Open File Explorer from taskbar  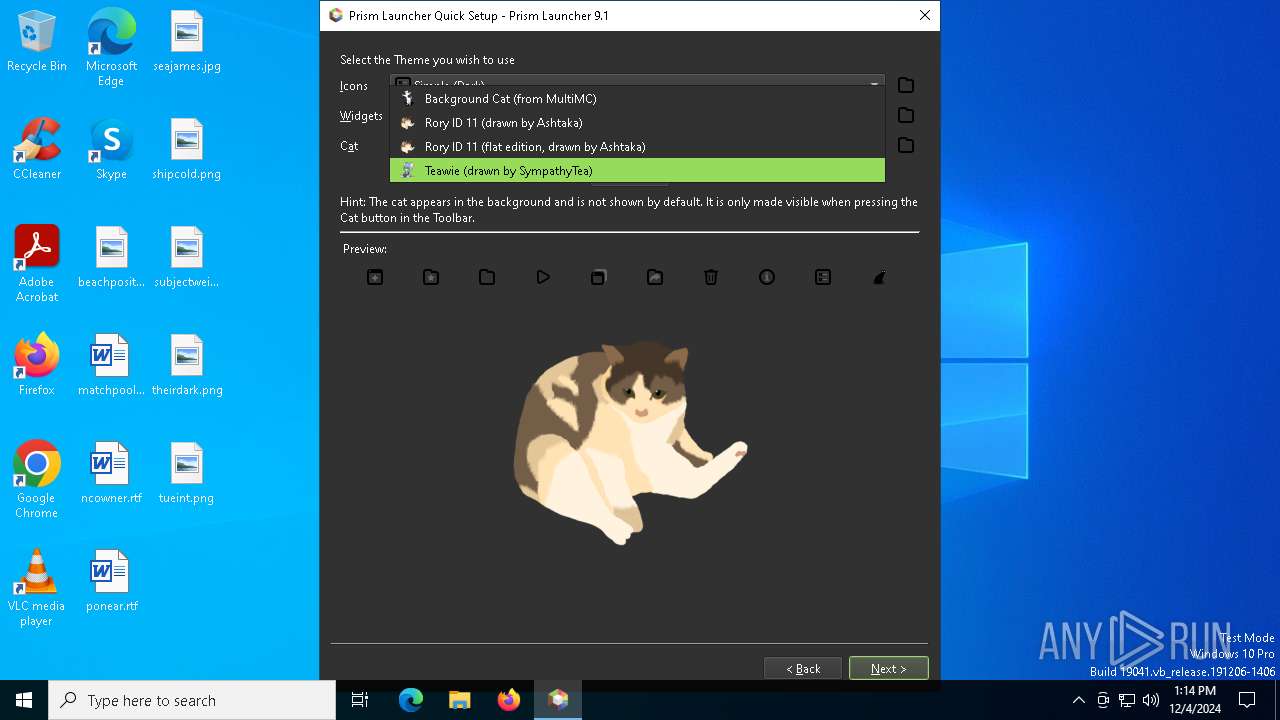460,700
